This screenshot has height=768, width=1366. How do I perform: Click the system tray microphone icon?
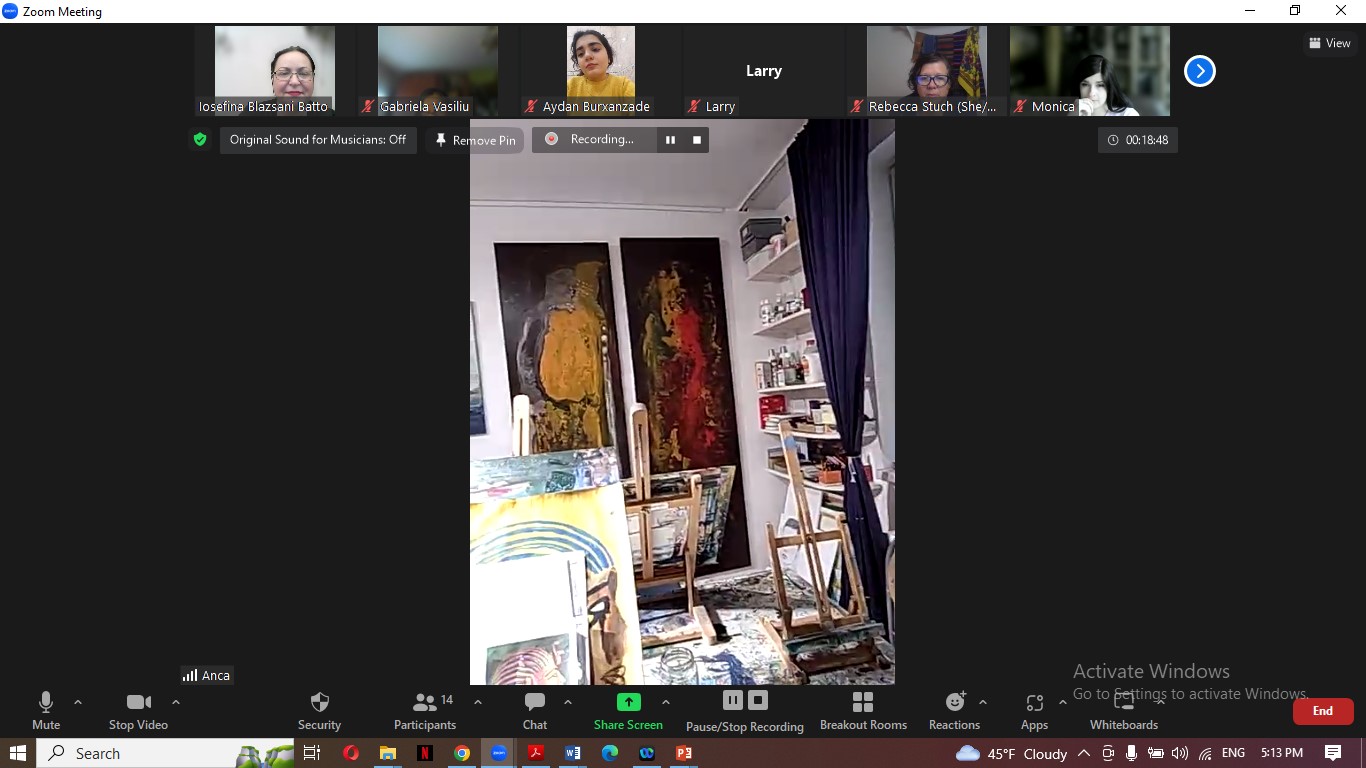pos(1131,753)
